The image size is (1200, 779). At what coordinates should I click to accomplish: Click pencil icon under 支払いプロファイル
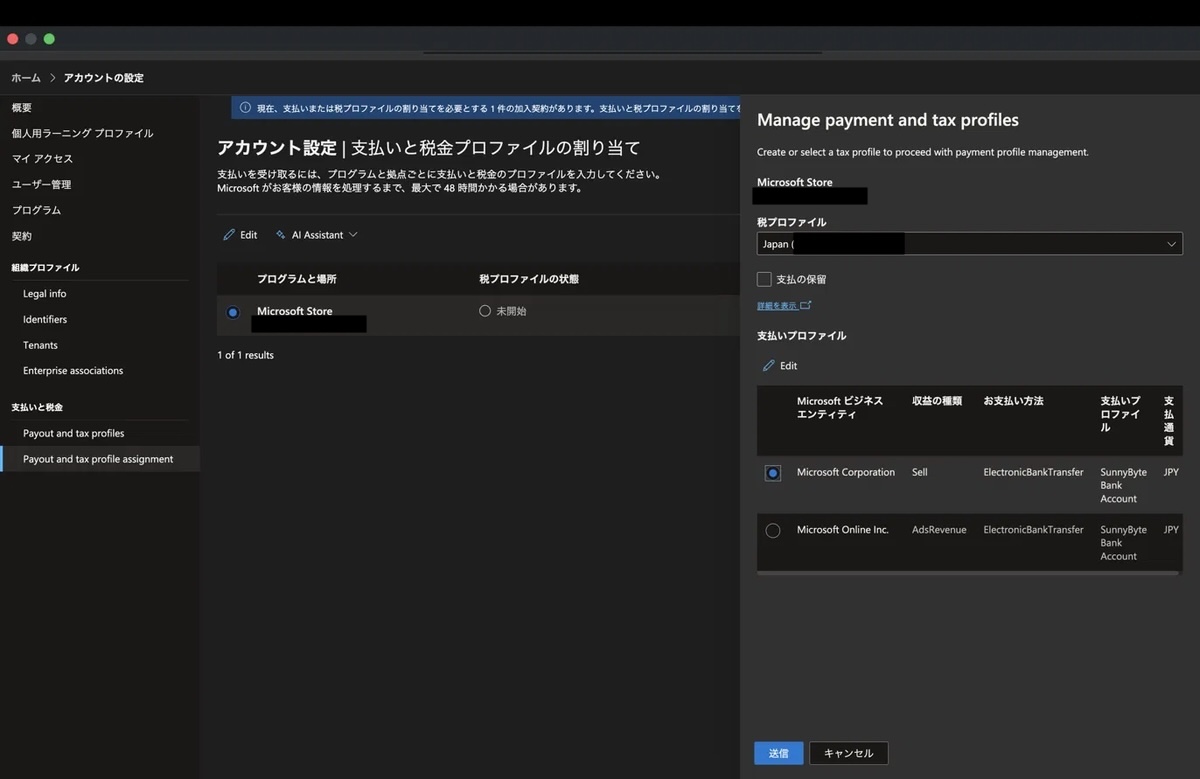[x=769, y=366]
